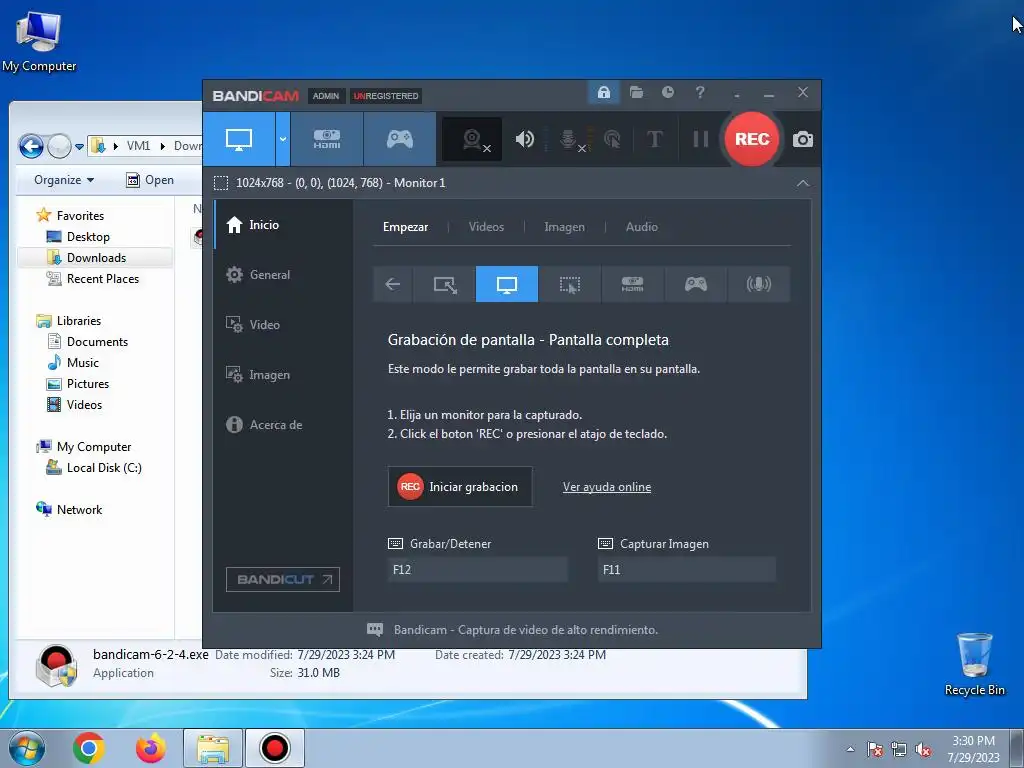Switch to the Audio tab
1024x768 pixels.
point(641,227)
